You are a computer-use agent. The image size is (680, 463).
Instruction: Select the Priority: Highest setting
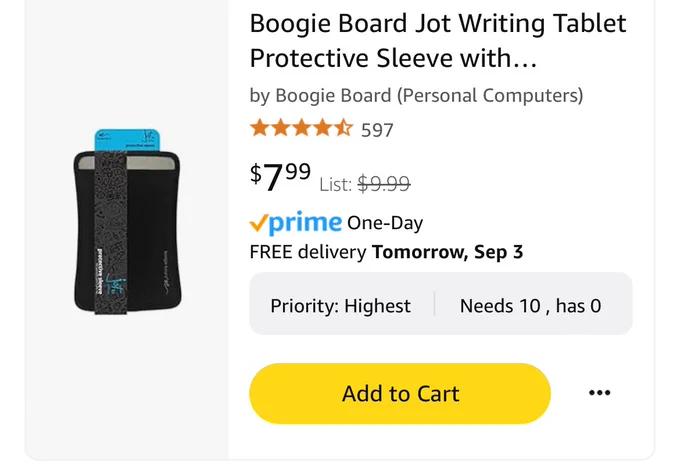pos(340,306)
